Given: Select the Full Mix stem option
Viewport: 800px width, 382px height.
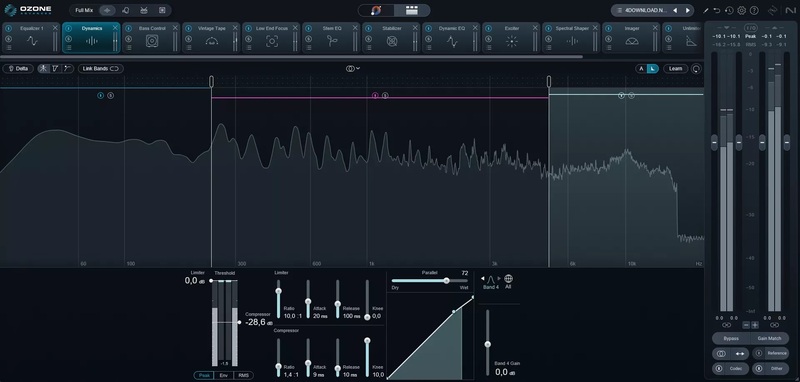Looking at the screenshot, I should point(84,10).
